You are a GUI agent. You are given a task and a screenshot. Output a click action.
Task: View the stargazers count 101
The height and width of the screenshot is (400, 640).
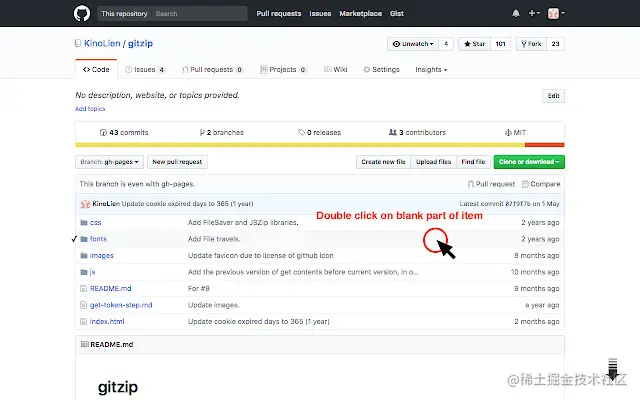pos(500,44)
